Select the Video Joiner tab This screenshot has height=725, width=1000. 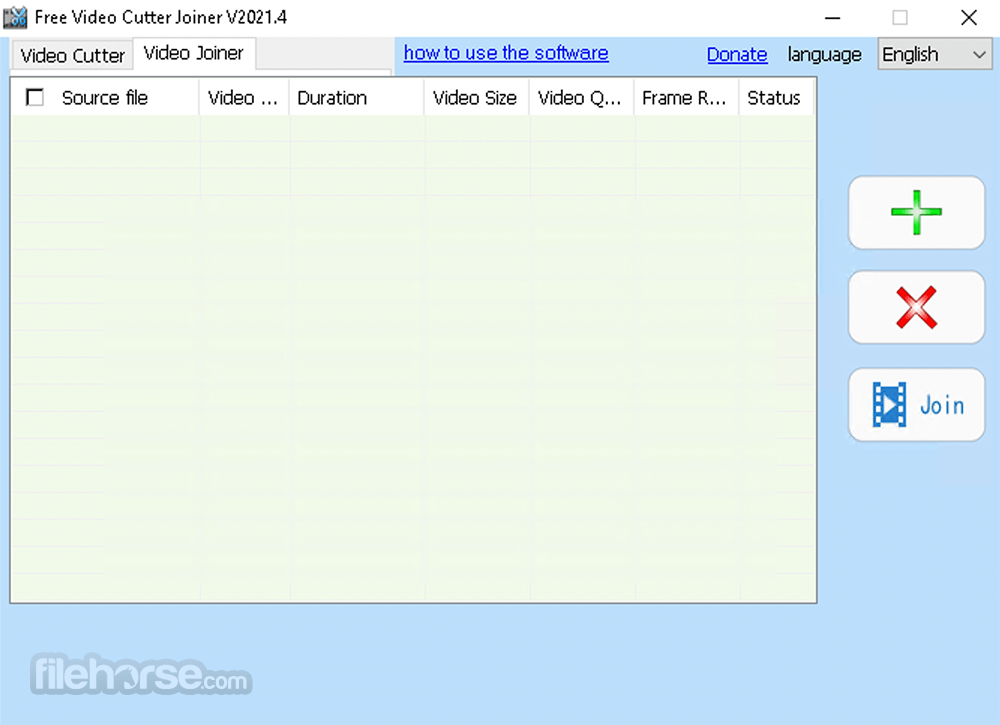[x=194, y=54]
